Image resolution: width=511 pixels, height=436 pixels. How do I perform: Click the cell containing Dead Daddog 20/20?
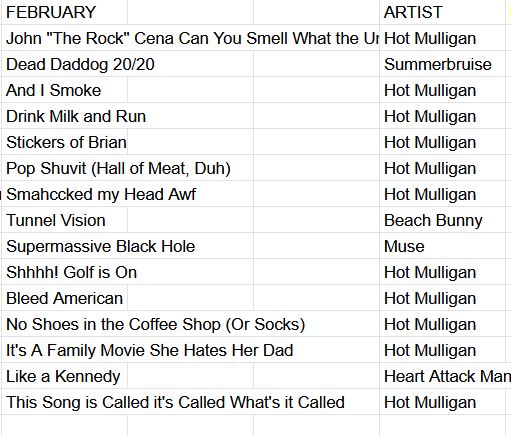pyautogui.click(x=64, y=64)
